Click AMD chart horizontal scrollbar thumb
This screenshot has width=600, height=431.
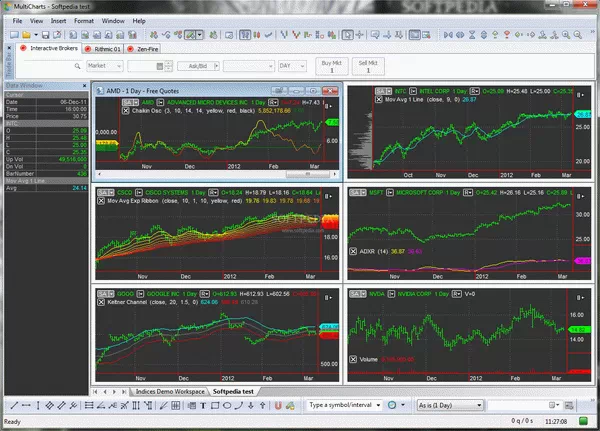coord(308,174)
